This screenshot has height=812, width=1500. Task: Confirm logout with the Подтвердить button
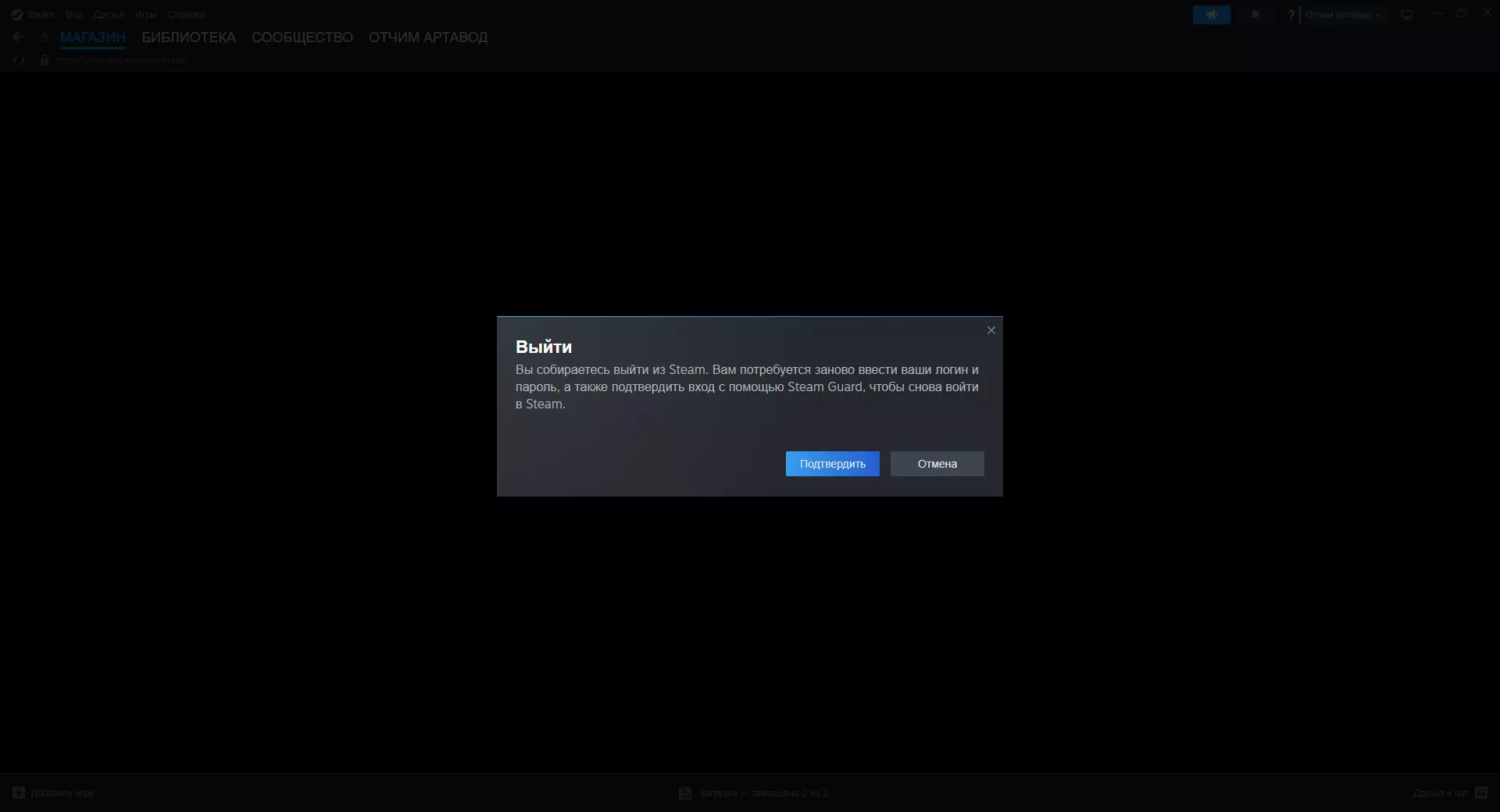point(832,464)
